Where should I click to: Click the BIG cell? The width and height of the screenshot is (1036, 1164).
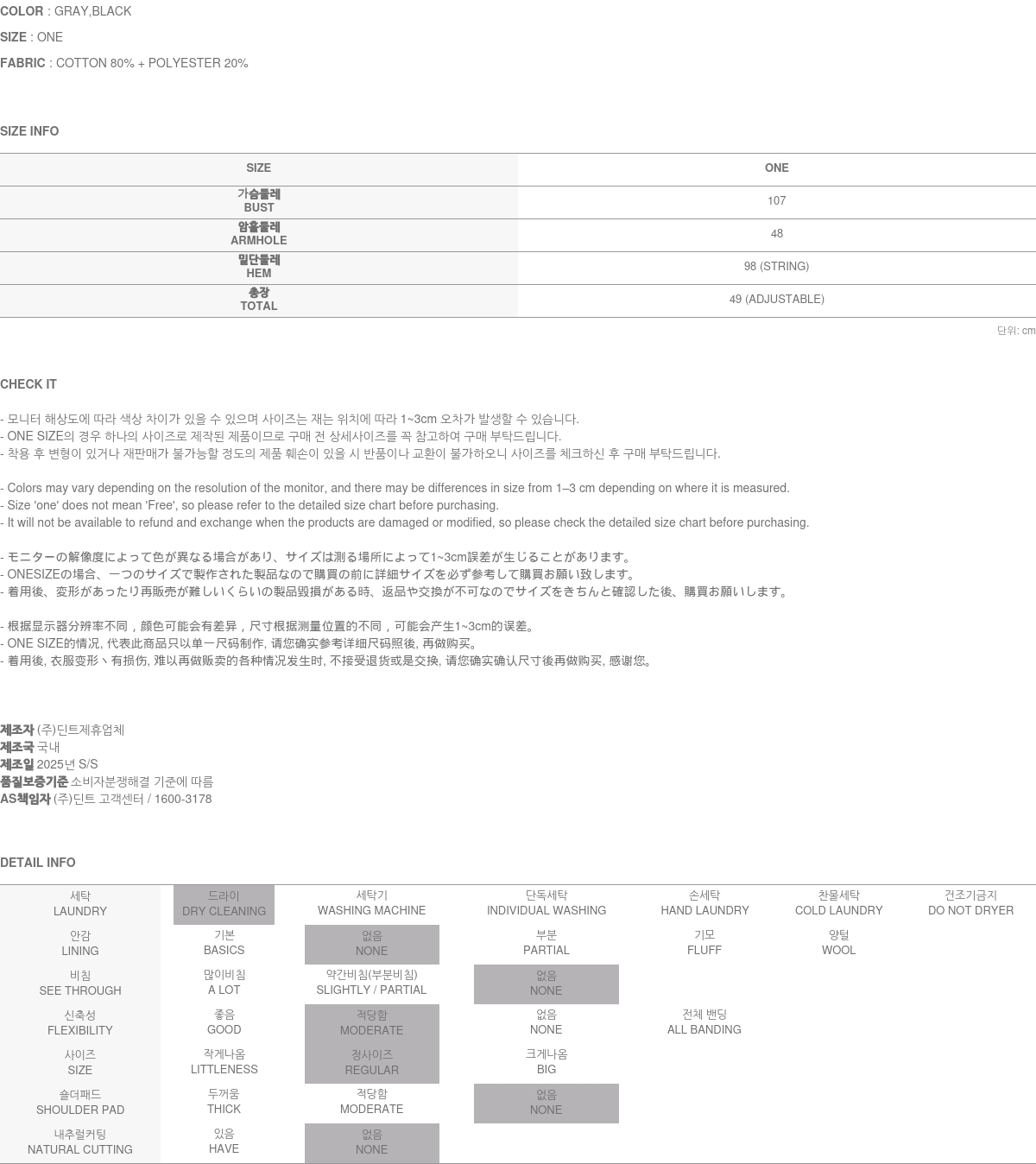(546, 1062)
